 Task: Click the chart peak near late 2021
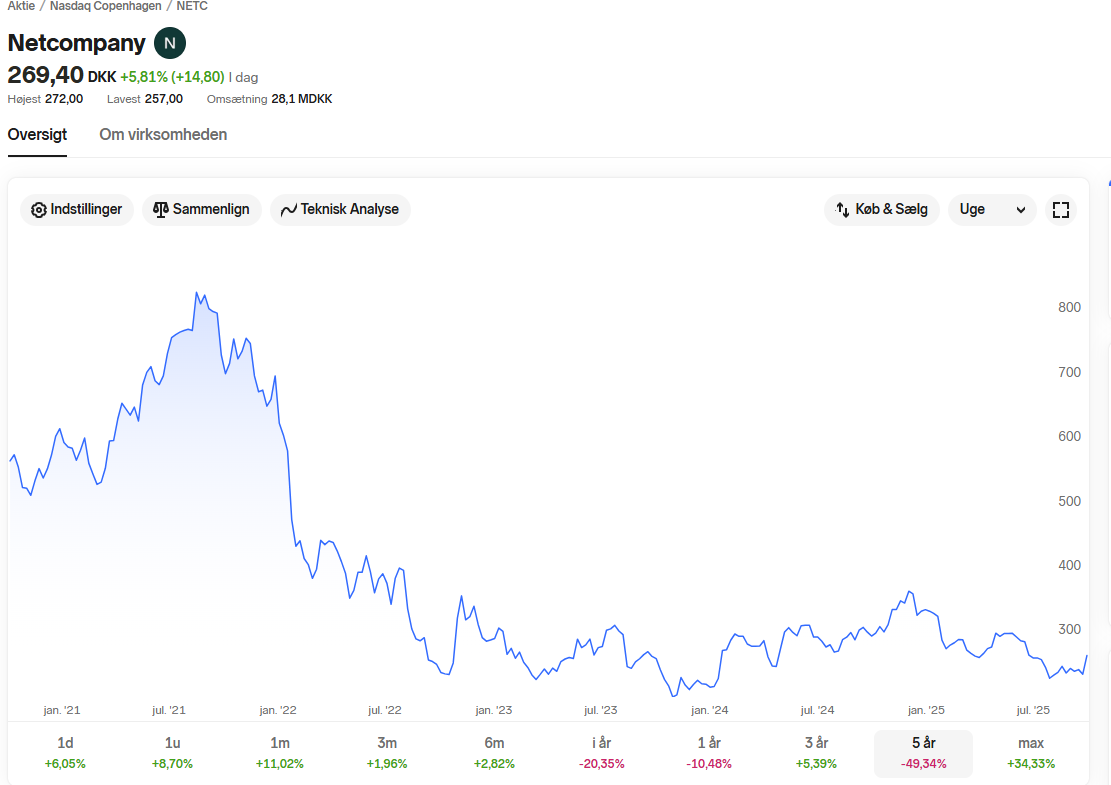196,293
